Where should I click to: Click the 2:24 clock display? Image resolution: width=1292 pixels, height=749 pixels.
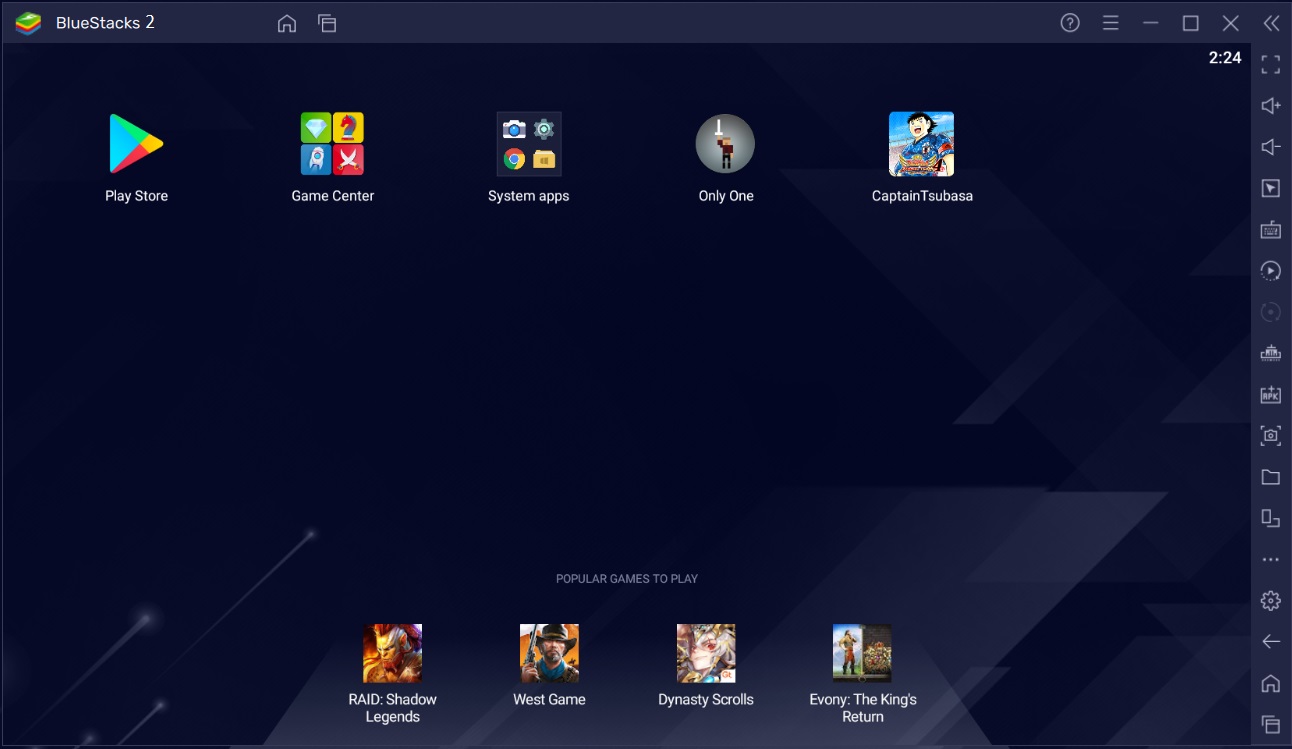(1225, 58)
